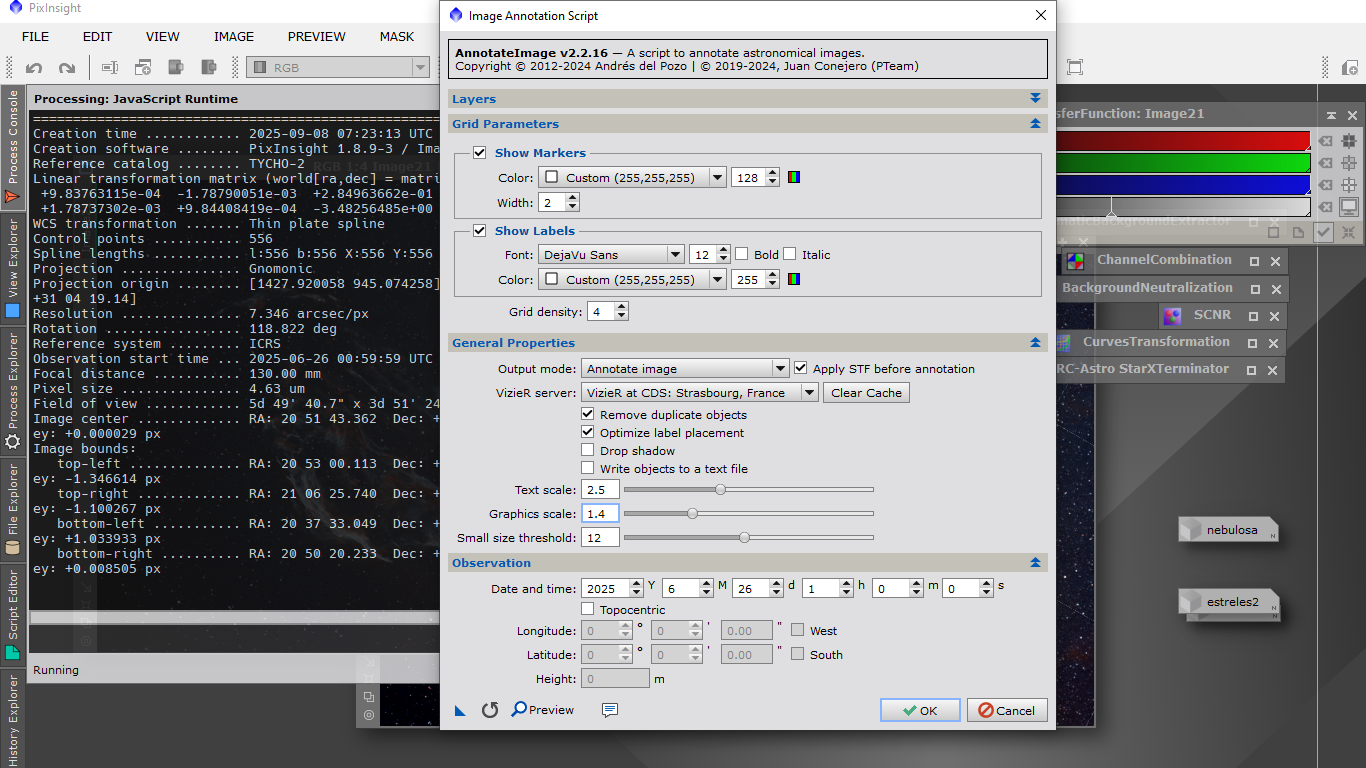The height and width of the screenshot is (768, 1366).
Task: Expand the Layers section
Action: (x=1035, y=99)
